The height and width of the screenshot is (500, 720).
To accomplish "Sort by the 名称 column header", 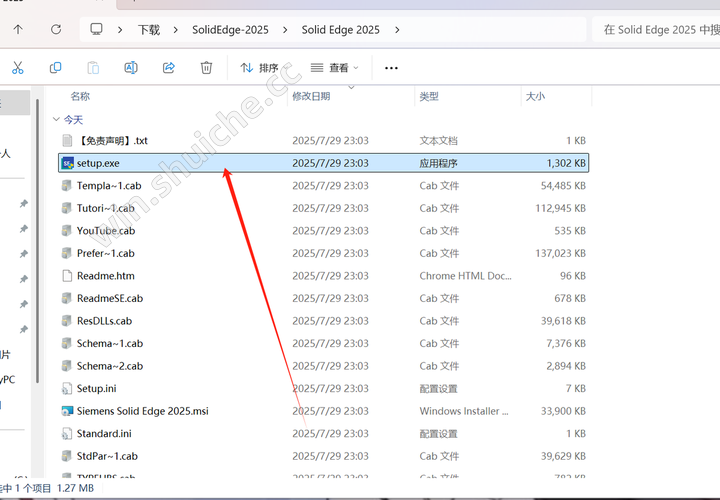I will tap(80, 96).
